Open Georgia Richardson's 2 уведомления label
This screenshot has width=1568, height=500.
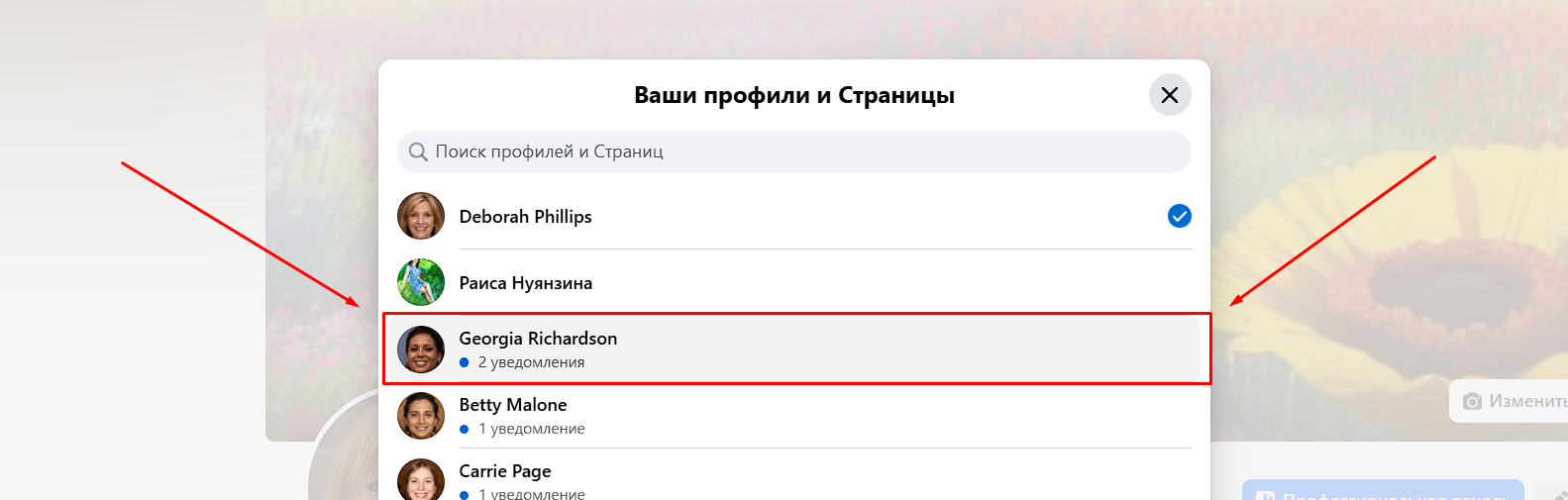(x=531, y=362)
